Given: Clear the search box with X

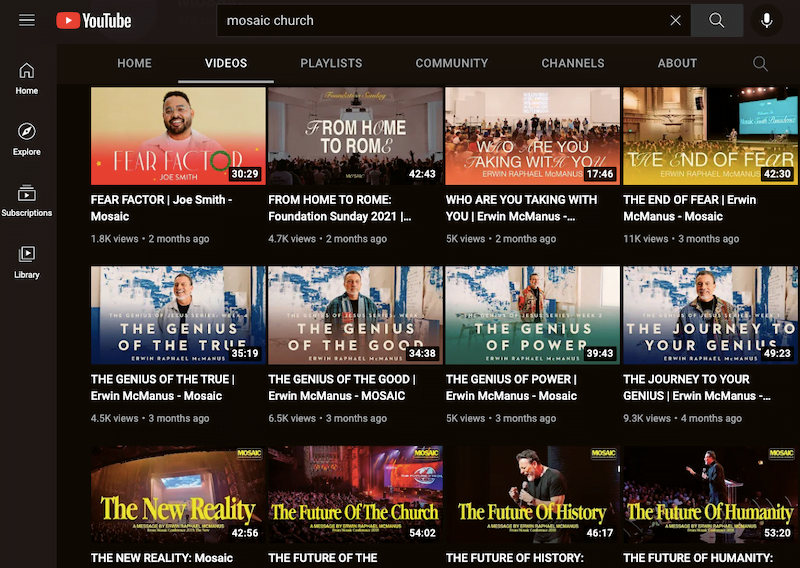Looking at the screenshot, I should 675,20.
